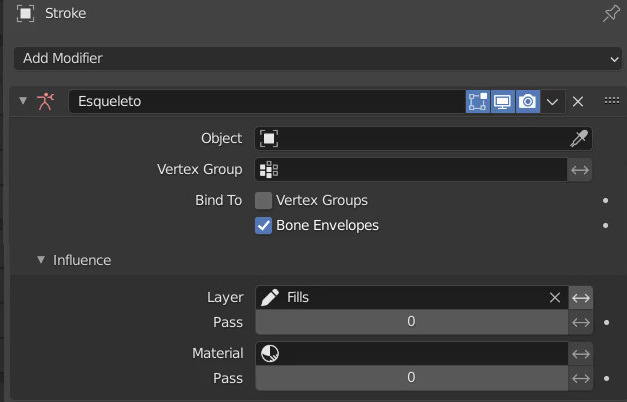Screen dimensions: 627x402
Task: Disable the Bone Envelopes checkbox
Action: (264, 226)
